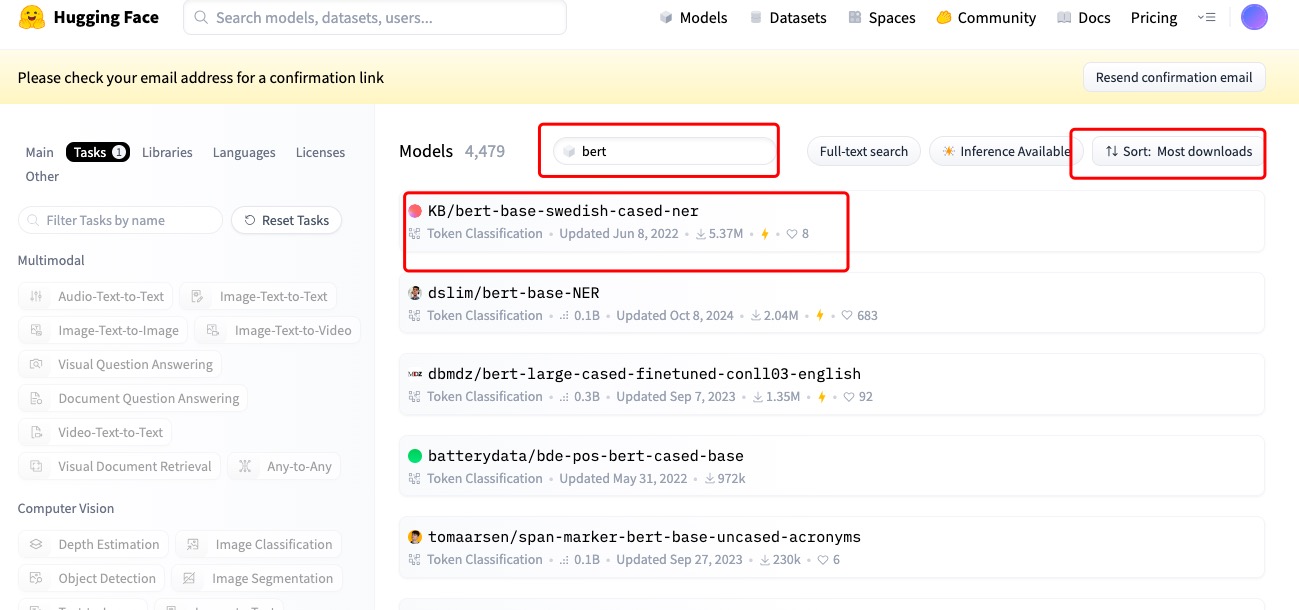The width and height of the screenshot is (1299, 610).
Task: Toggle the Inference Available filter
Action: 1006,152
